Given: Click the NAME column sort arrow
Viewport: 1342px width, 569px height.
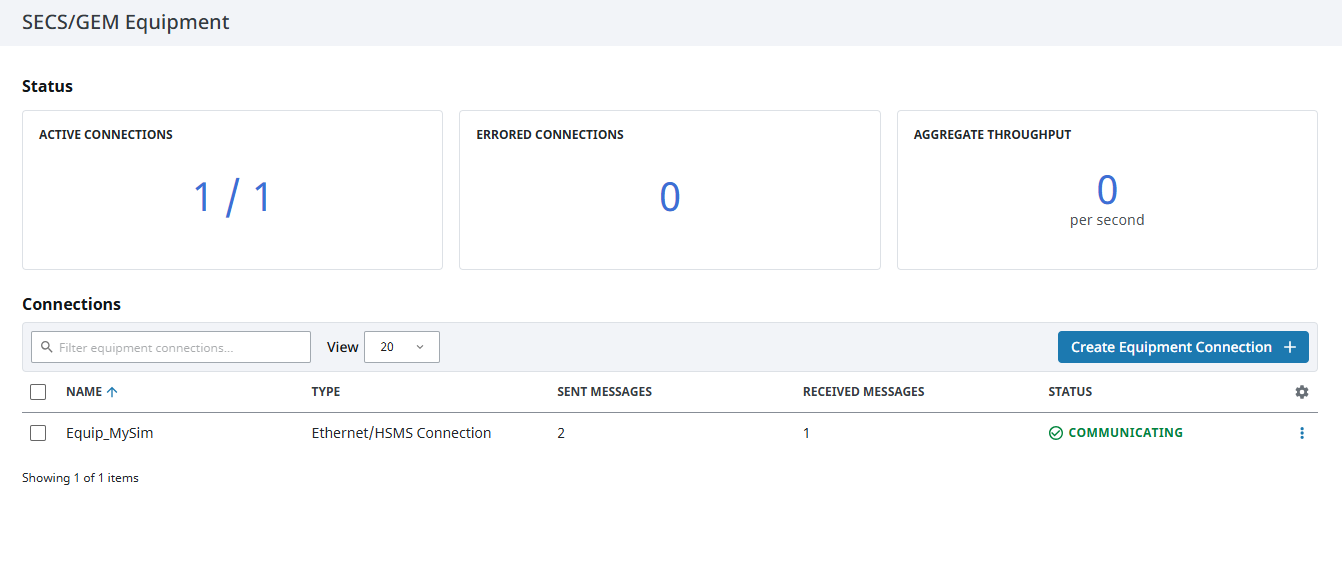Looking at the screenshot, I should 112,392.
